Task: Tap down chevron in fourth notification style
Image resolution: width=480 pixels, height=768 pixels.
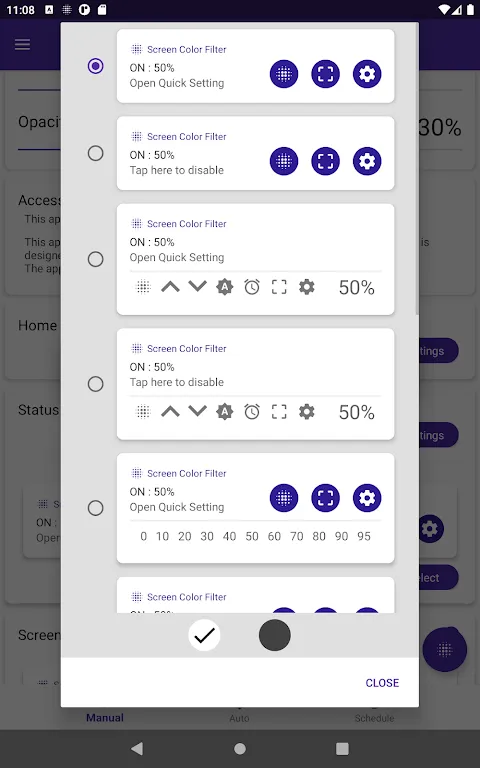Action: click(198, 411)
